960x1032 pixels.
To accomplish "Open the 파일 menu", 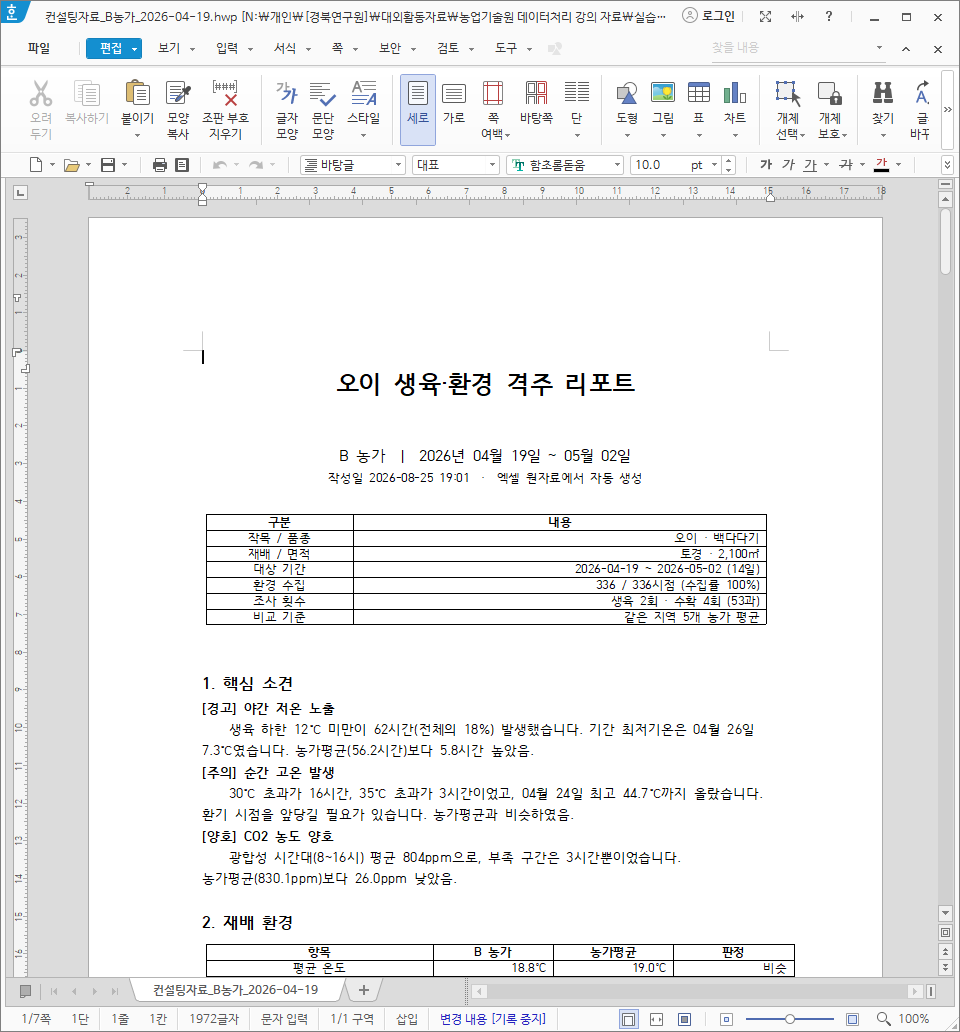I will click(x=39, y=48).
